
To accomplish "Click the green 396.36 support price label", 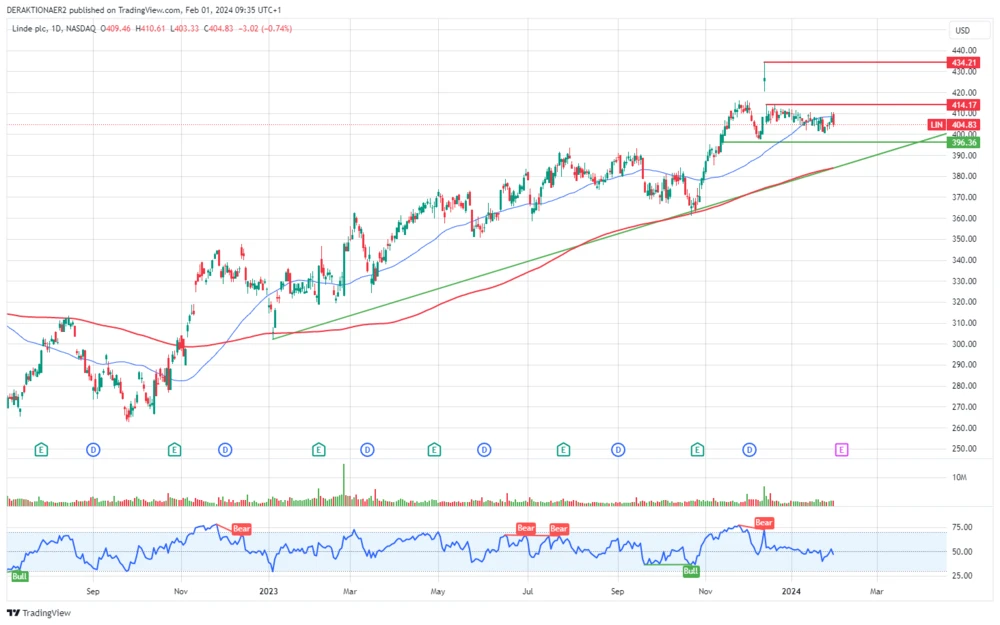I will [963, 142].
